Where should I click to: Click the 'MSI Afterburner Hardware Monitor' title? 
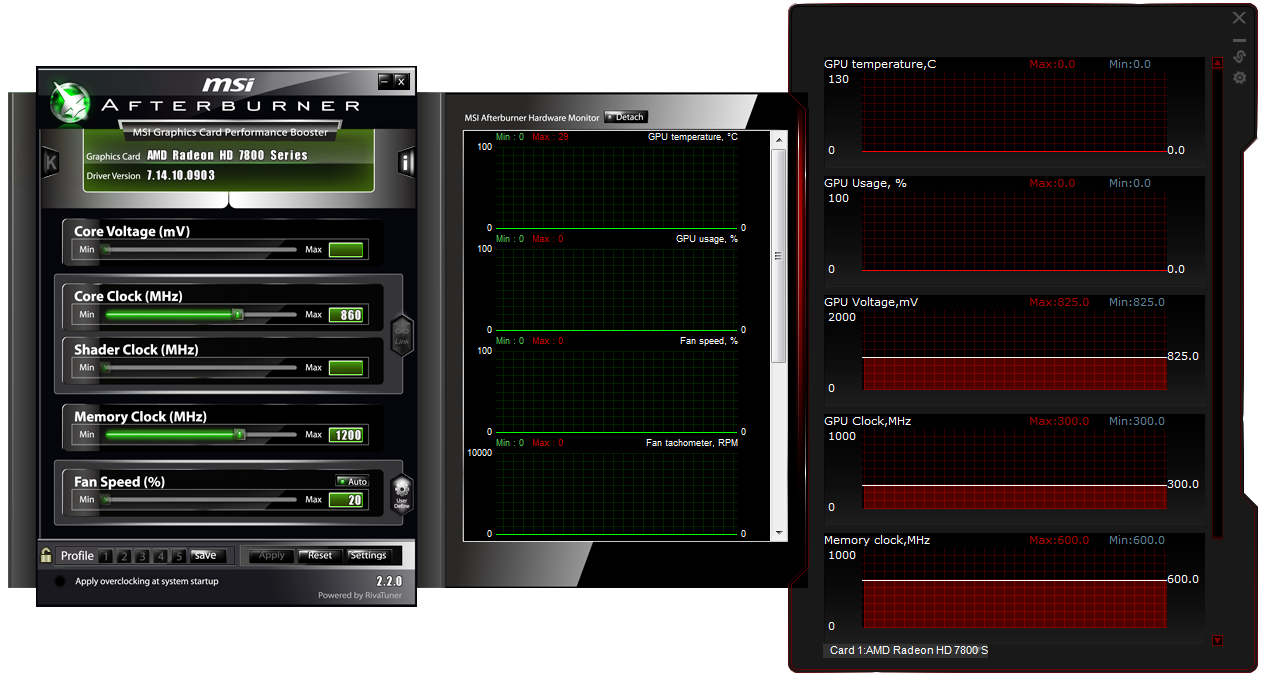[x=532, y=118]
